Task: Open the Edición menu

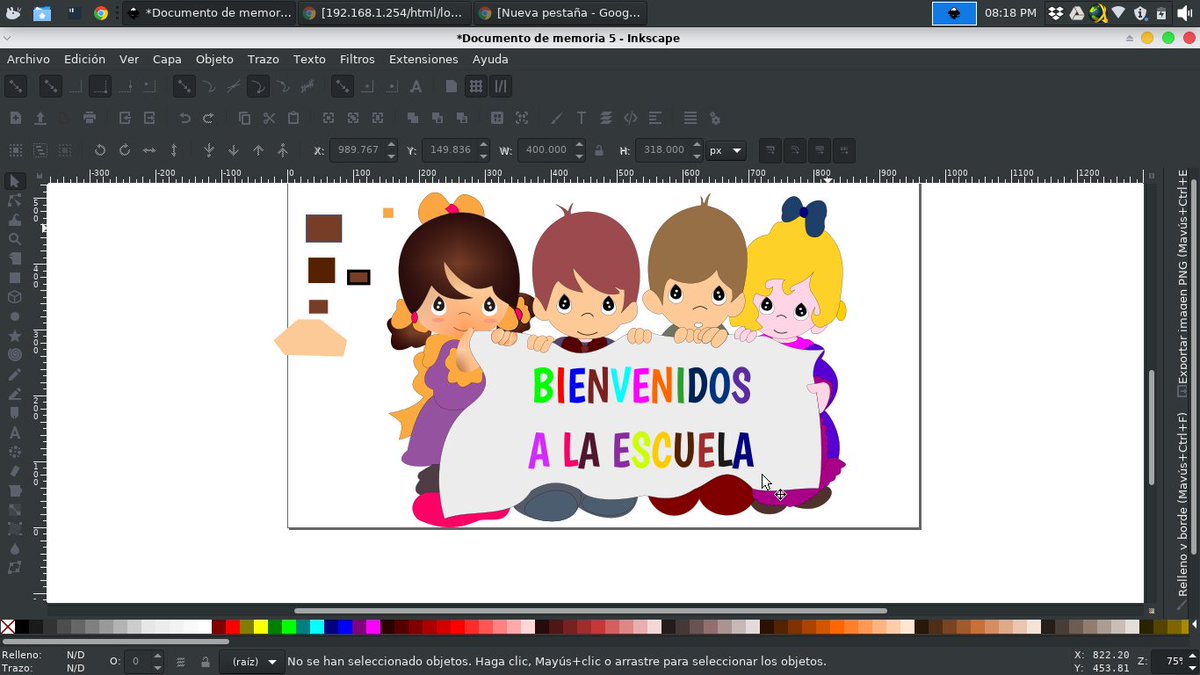Action: click(x=84, y=59)
